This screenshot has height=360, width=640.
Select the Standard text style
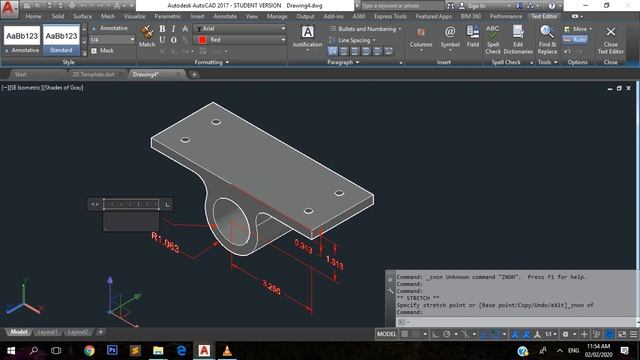pos(61,40)
